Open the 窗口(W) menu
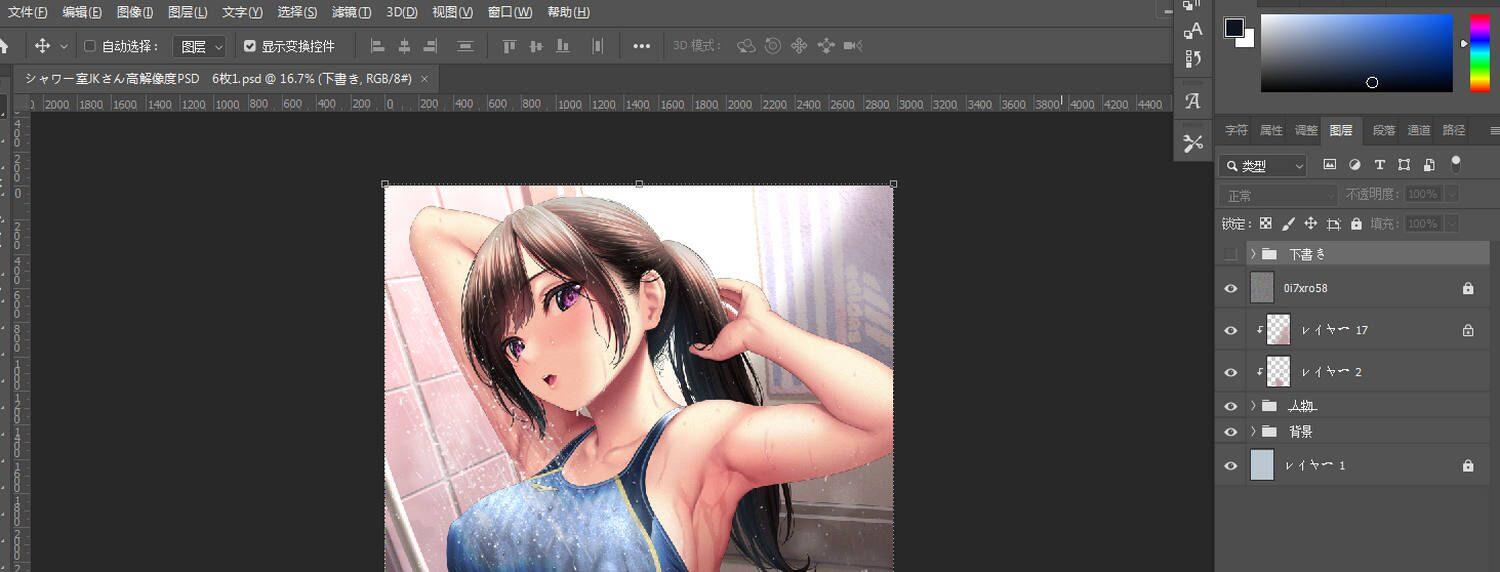1500x572 pixels. pyautogui.click(x=510, y=12)
